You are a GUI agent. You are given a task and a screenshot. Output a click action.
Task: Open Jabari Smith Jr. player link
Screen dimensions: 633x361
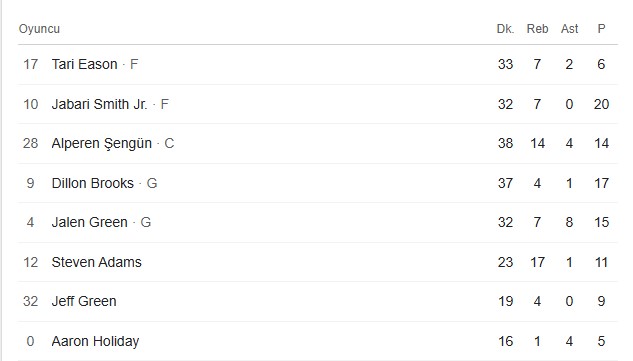pos(99,104)
